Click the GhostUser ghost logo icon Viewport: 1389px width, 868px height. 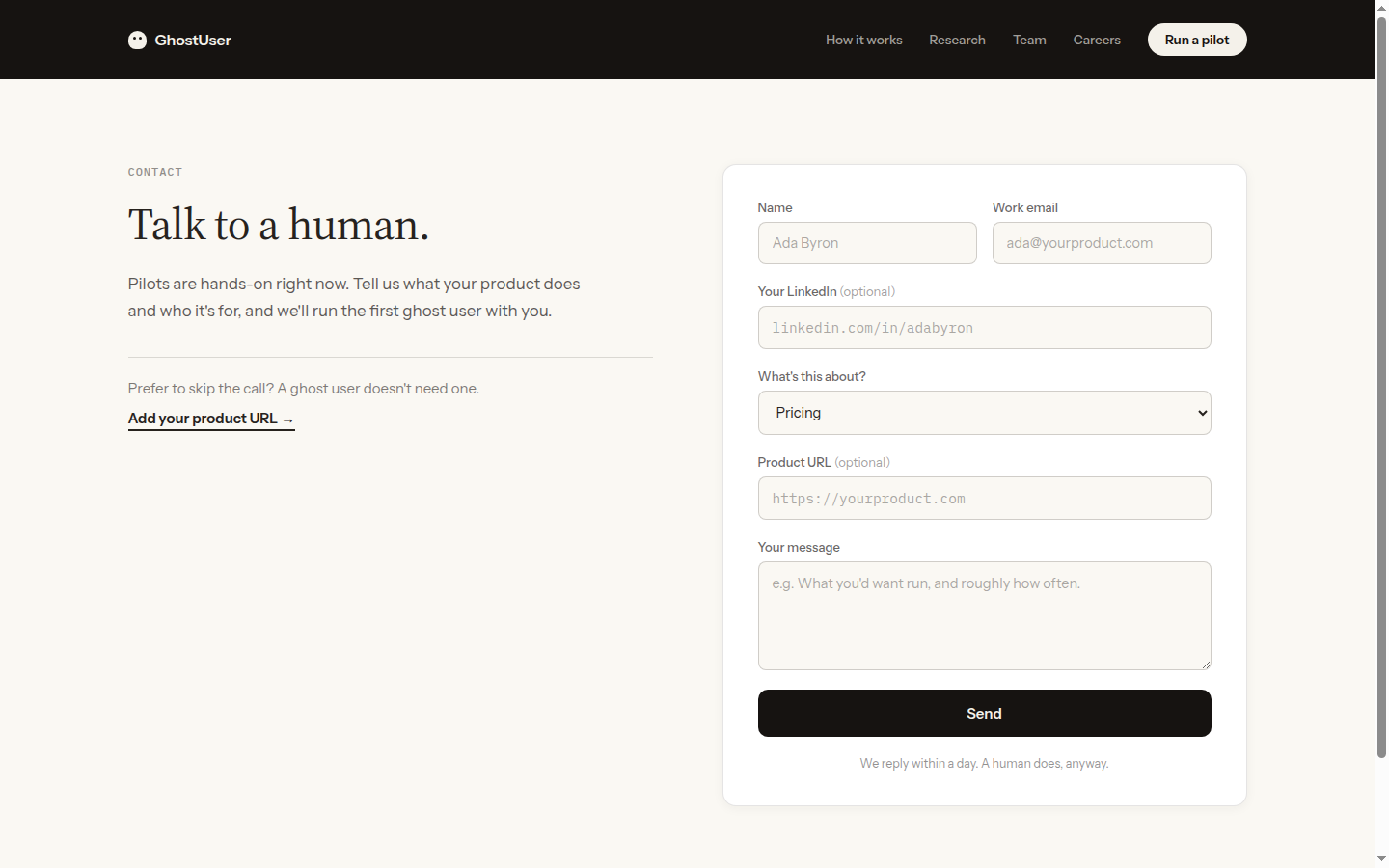[x=137, y=40]
